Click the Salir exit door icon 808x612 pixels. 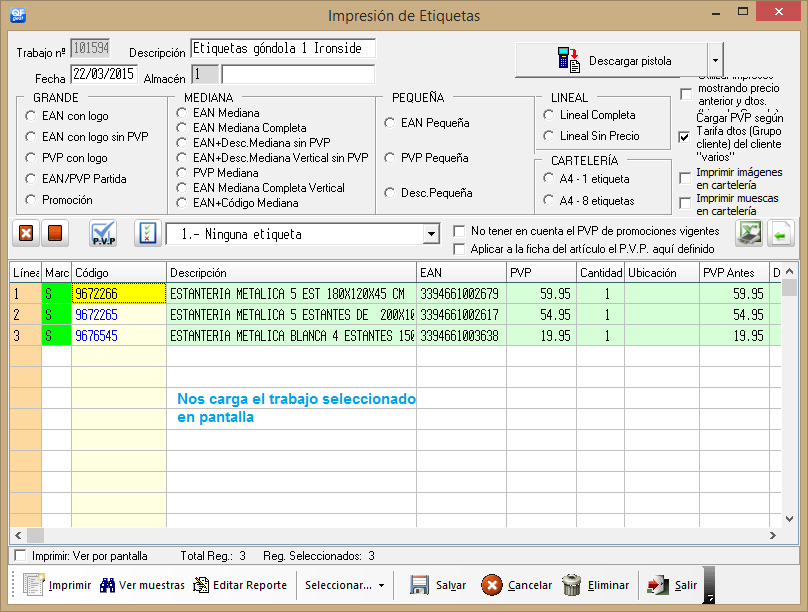click(x=658, y=585)
